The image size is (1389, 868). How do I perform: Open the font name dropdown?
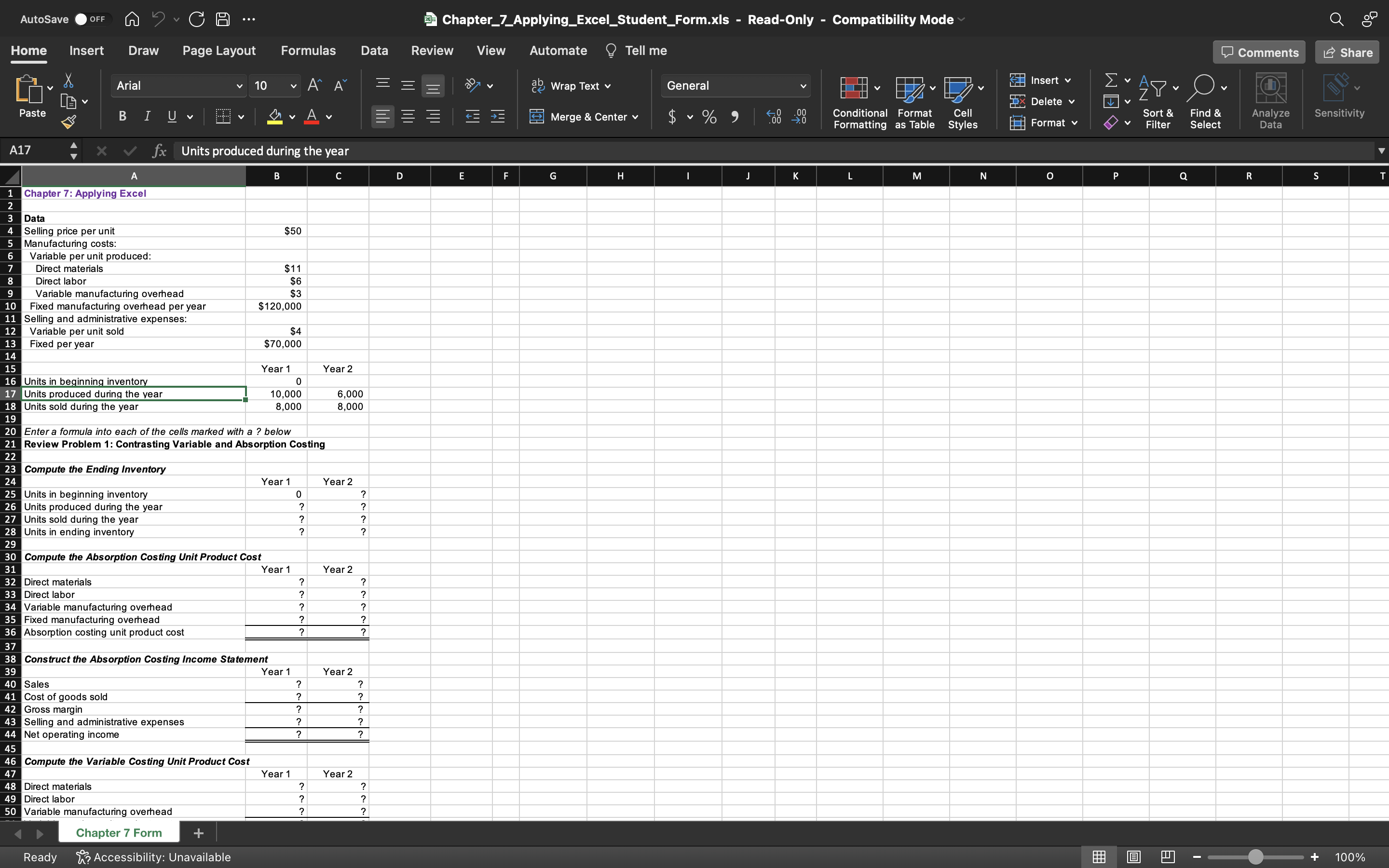[x=239, y=85]
